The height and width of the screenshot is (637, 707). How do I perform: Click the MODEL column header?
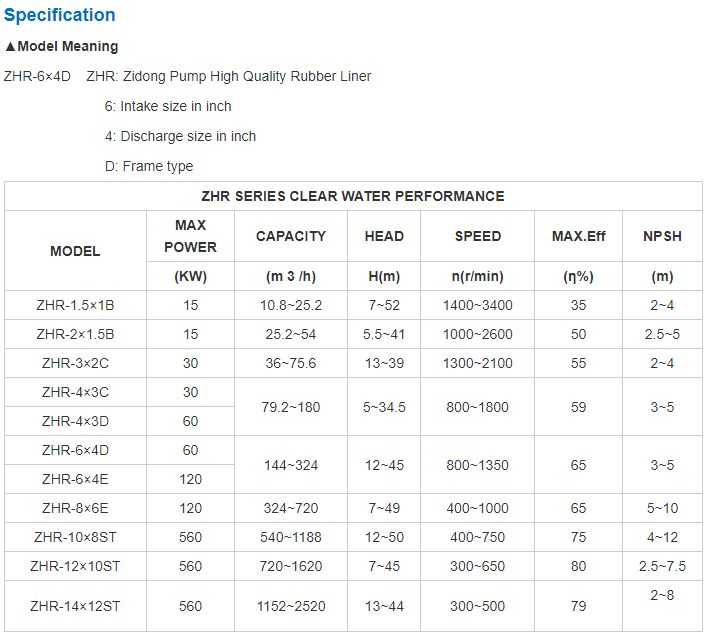click(x=75, y=251)
